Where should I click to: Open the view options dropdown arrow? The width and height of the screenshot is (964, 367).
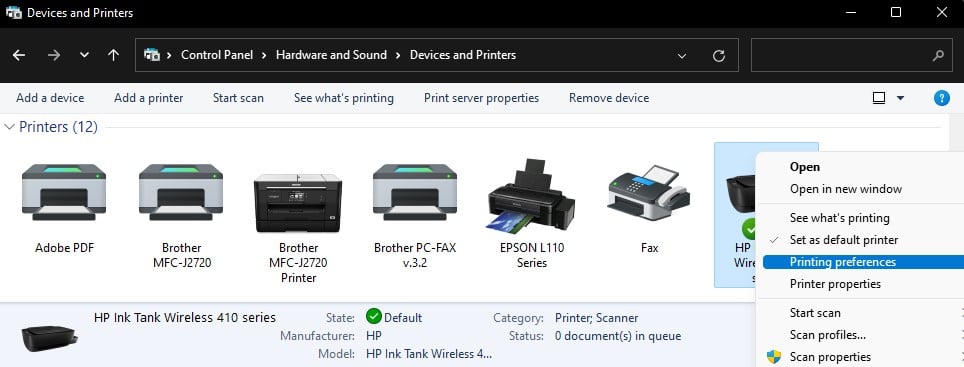(x=901, y=98)
